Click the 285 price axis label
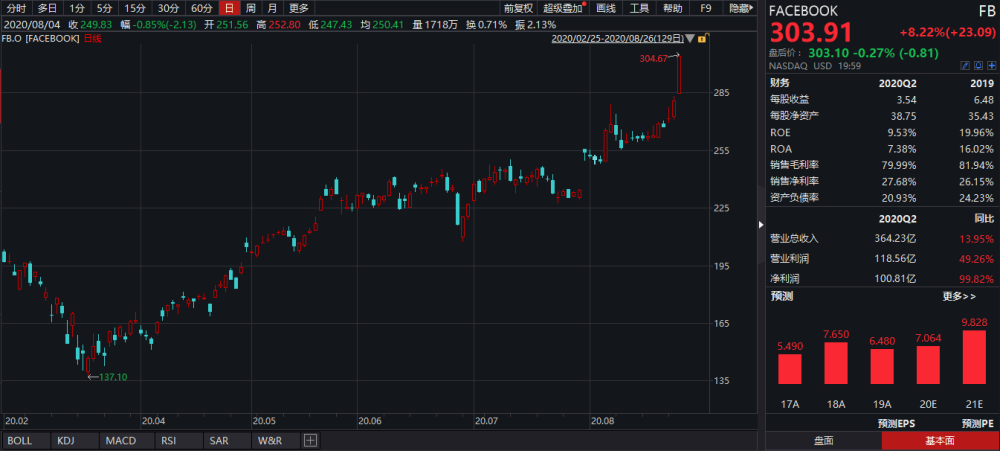 click(723, 93)
